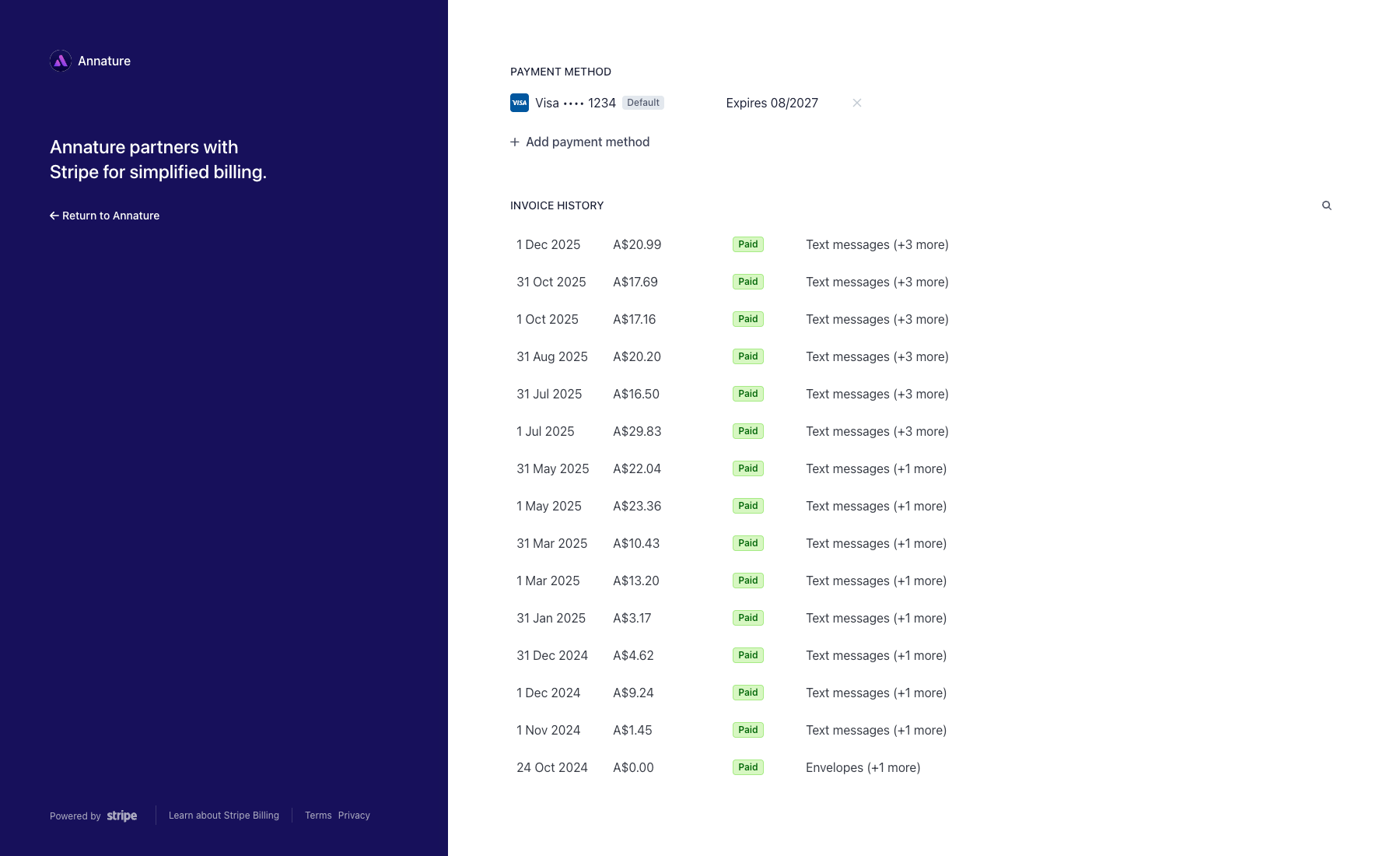Click Paid badge on 31 Jan 2025 row

click(748, 618)
